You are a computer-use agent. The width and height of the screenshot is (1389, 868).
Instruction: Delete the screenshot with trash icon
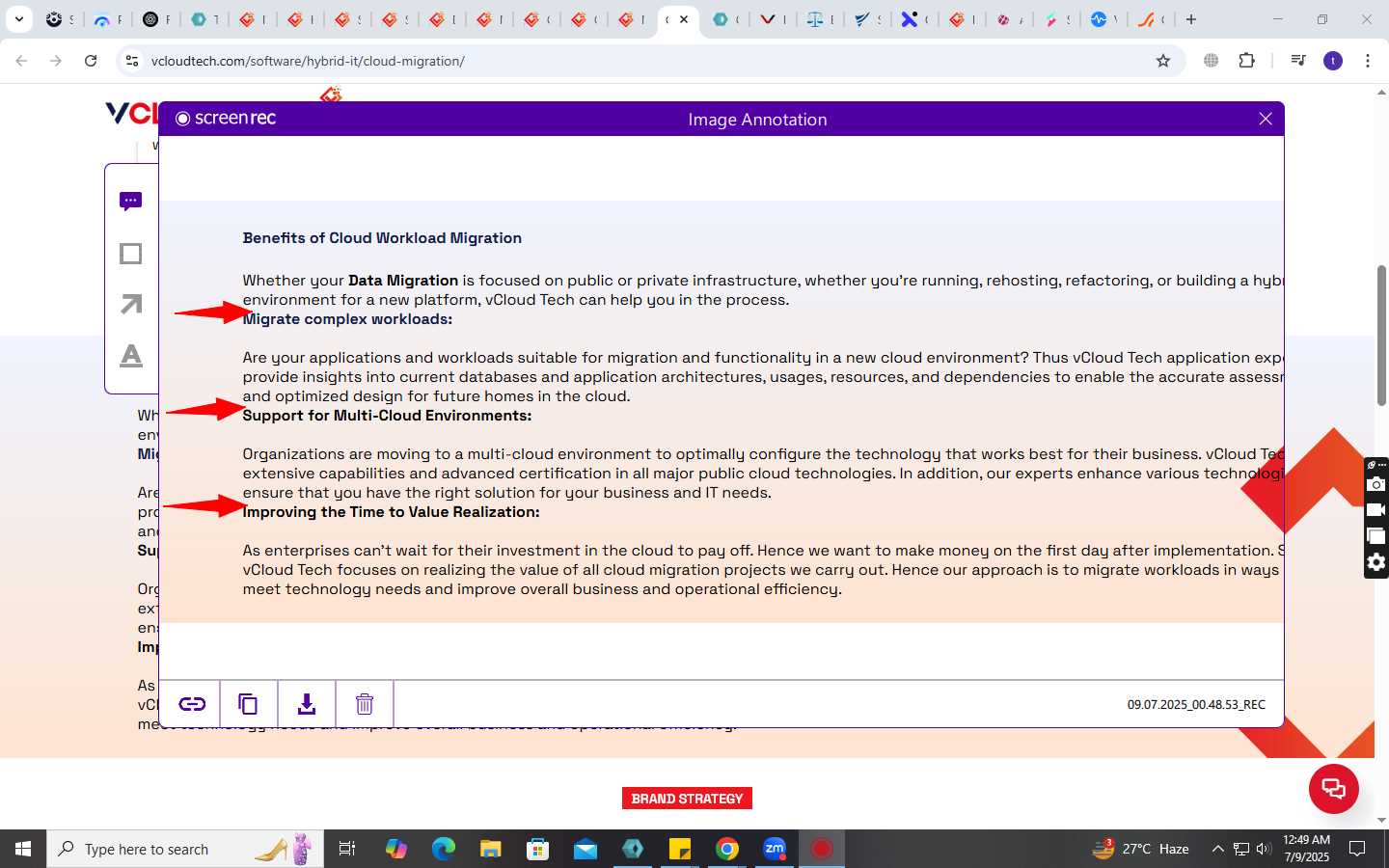tap(365, 704)
